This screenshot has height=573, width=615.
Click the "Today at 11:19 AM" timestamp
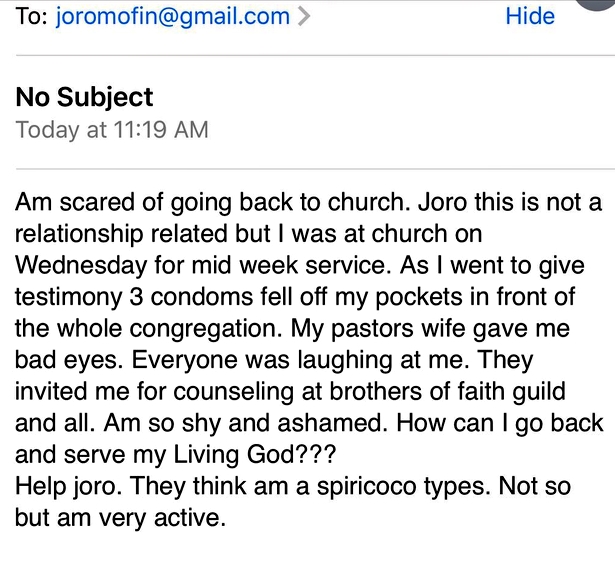[x=112, y=130]
